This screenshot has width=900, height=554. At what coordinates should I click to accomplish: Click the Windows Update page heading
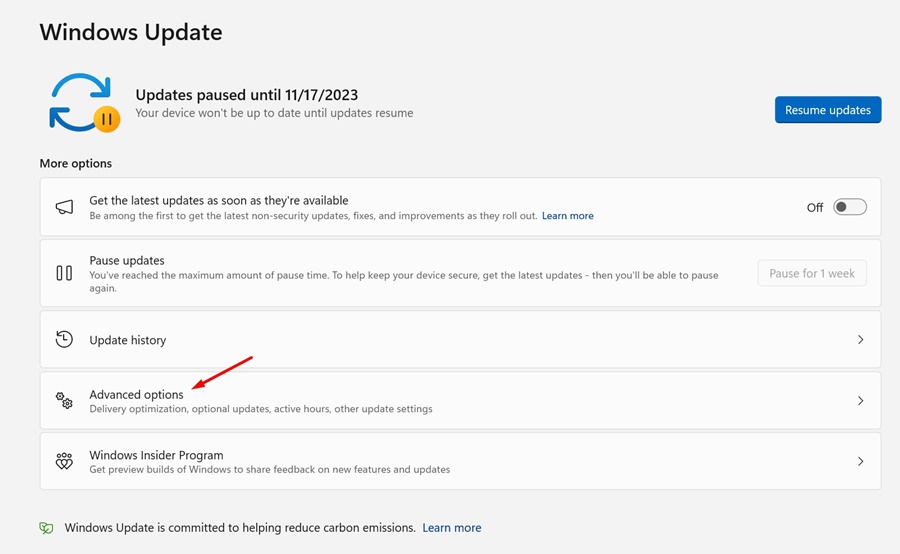(x=131, y=32)
